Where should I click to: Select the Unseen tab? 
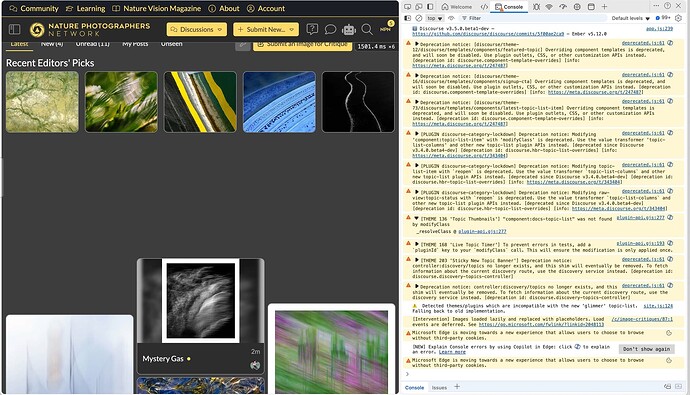coord(172,44)
